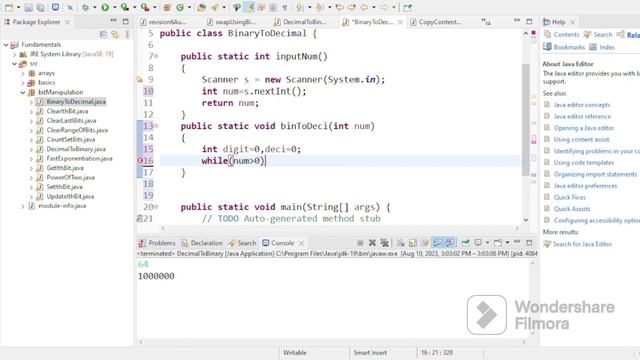This screenshot has height=360, width=640.
Task: Toggle Show Console on Standard Out Changes
Action: [x=437, y=243]
